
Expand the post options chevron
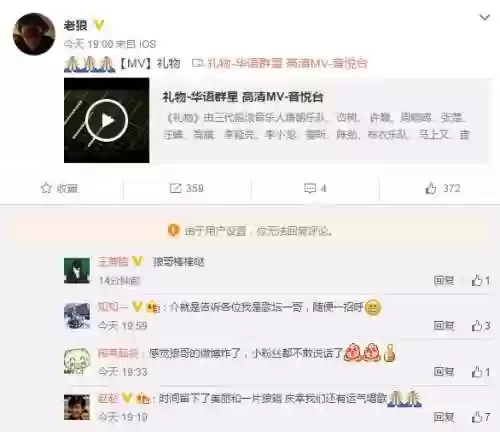click(x=484, y=17)
